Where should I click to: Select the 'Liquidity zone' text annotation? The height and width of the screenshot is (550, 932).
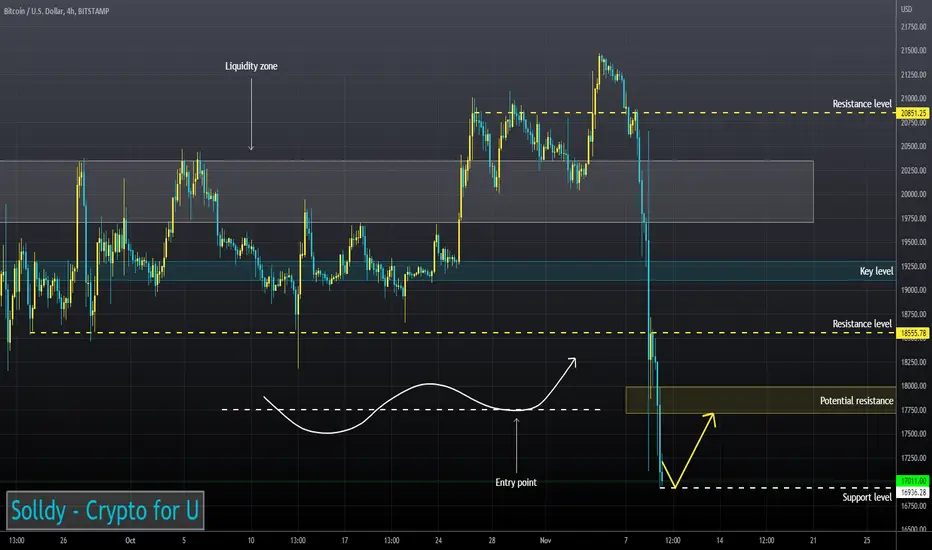(x=251, y=66)
